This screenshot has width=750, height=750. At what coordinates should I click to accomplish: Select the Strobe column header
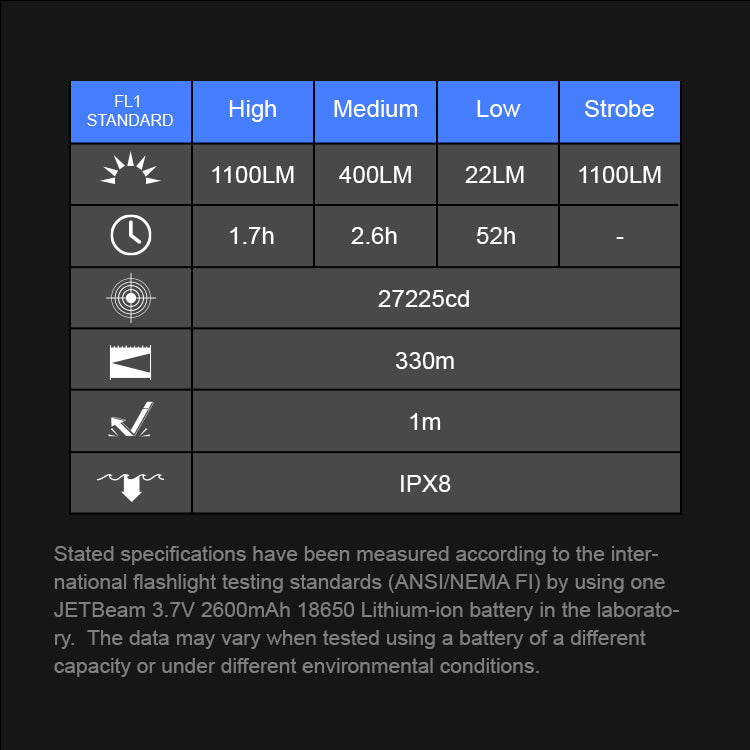tap(619, 110)
